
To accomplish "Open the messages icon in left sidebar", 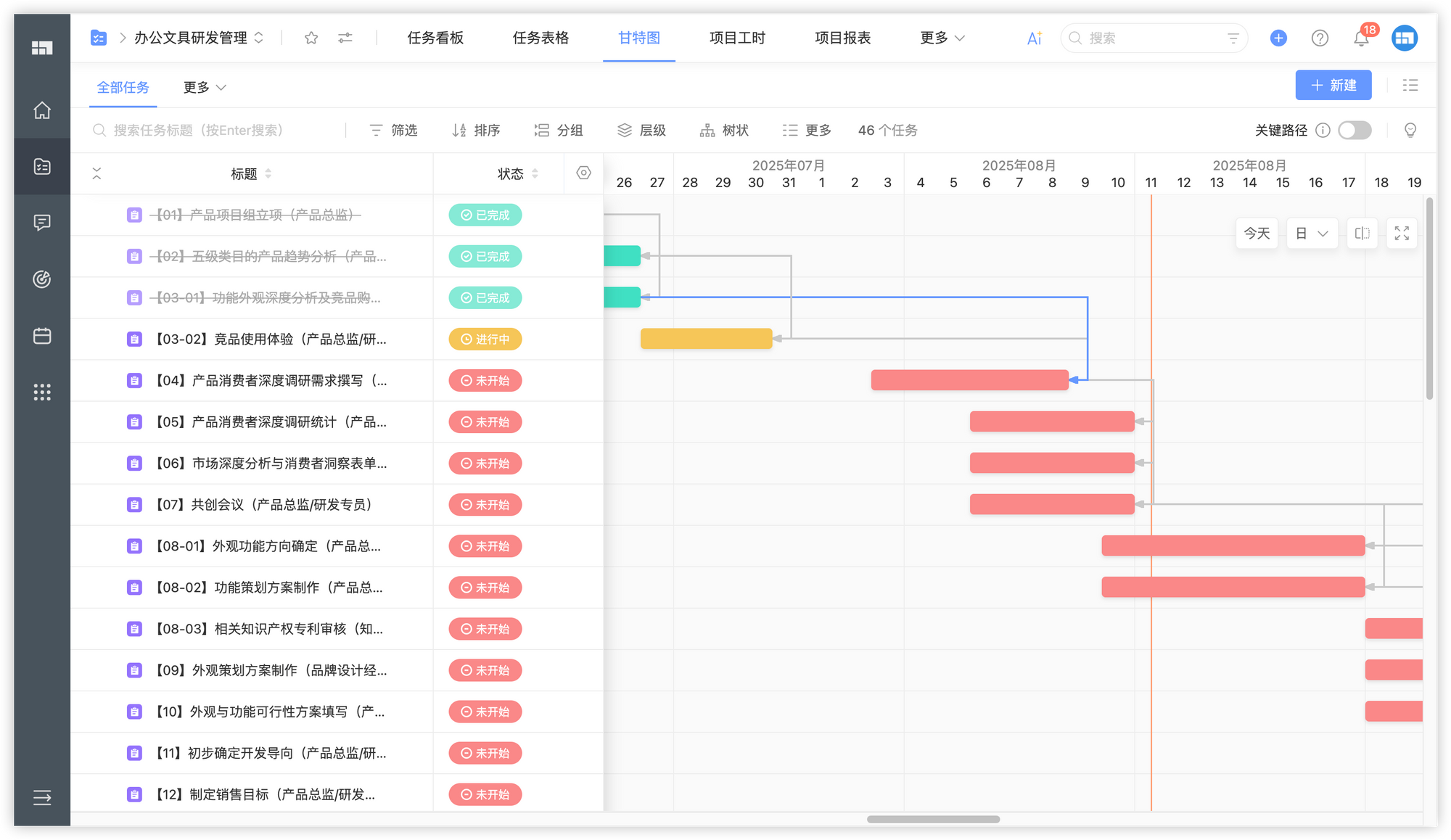I will click(x=41, y=223).
